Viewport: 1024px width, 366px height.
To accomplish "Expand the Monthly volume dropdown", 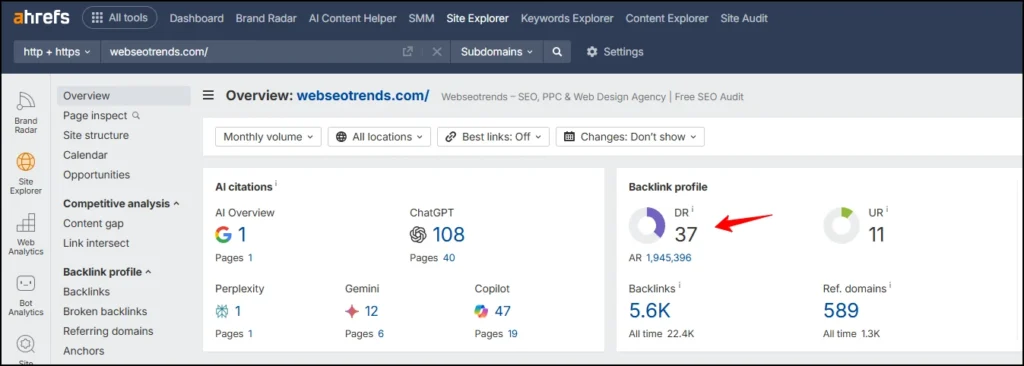I will click(268, 137).
